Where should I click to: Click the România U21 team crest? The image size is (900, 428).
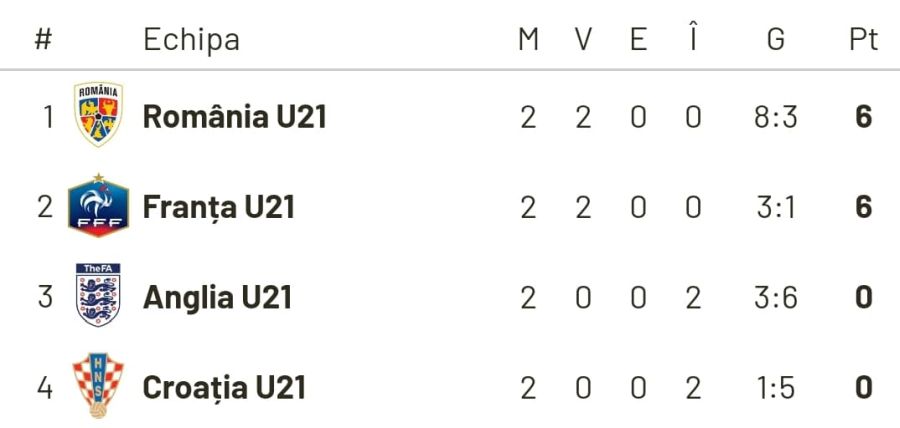(x=98, y=115)
